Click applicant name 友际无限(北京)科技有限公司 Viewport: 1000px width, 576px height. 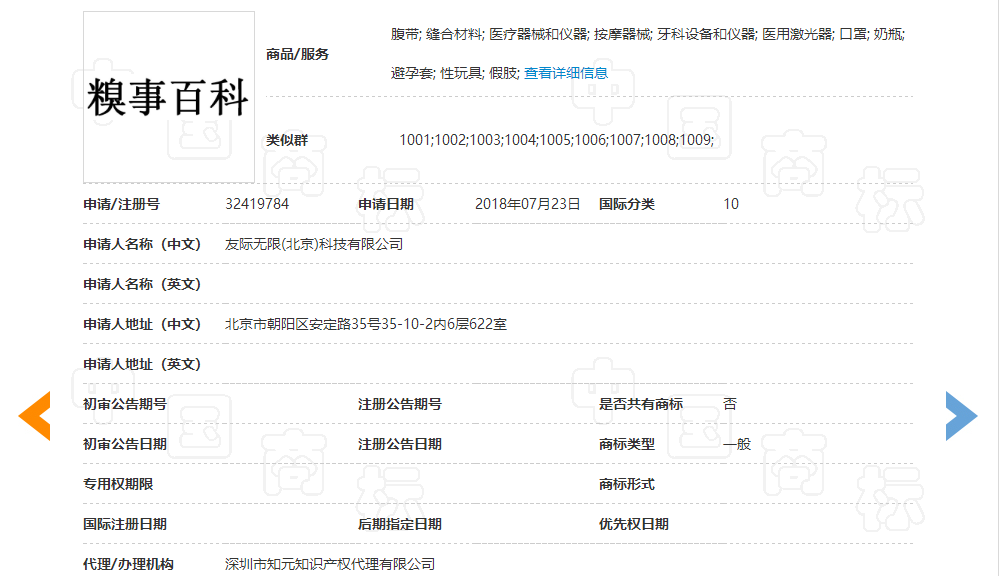click(x=316, y=243)
